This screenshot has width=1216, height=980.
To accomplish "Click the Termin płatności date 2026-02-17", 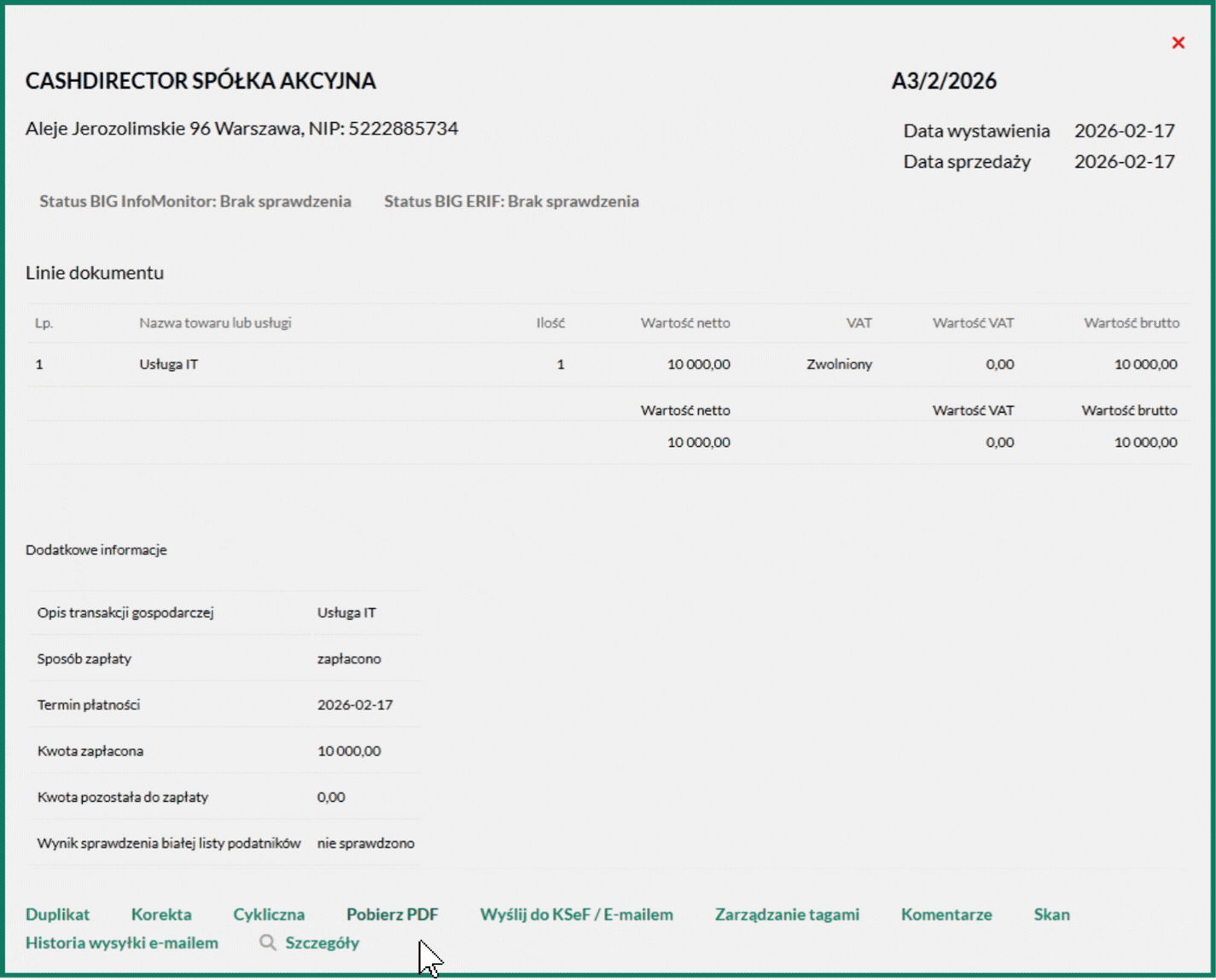I will click(x=355, y=705).
